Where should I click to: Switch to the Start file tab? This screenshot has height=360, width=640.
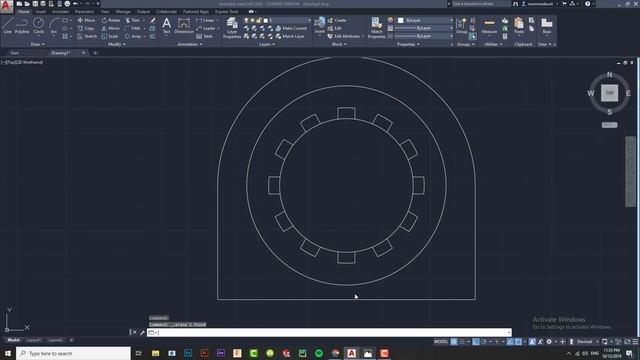pyautogui.click(x=15, y=53)
